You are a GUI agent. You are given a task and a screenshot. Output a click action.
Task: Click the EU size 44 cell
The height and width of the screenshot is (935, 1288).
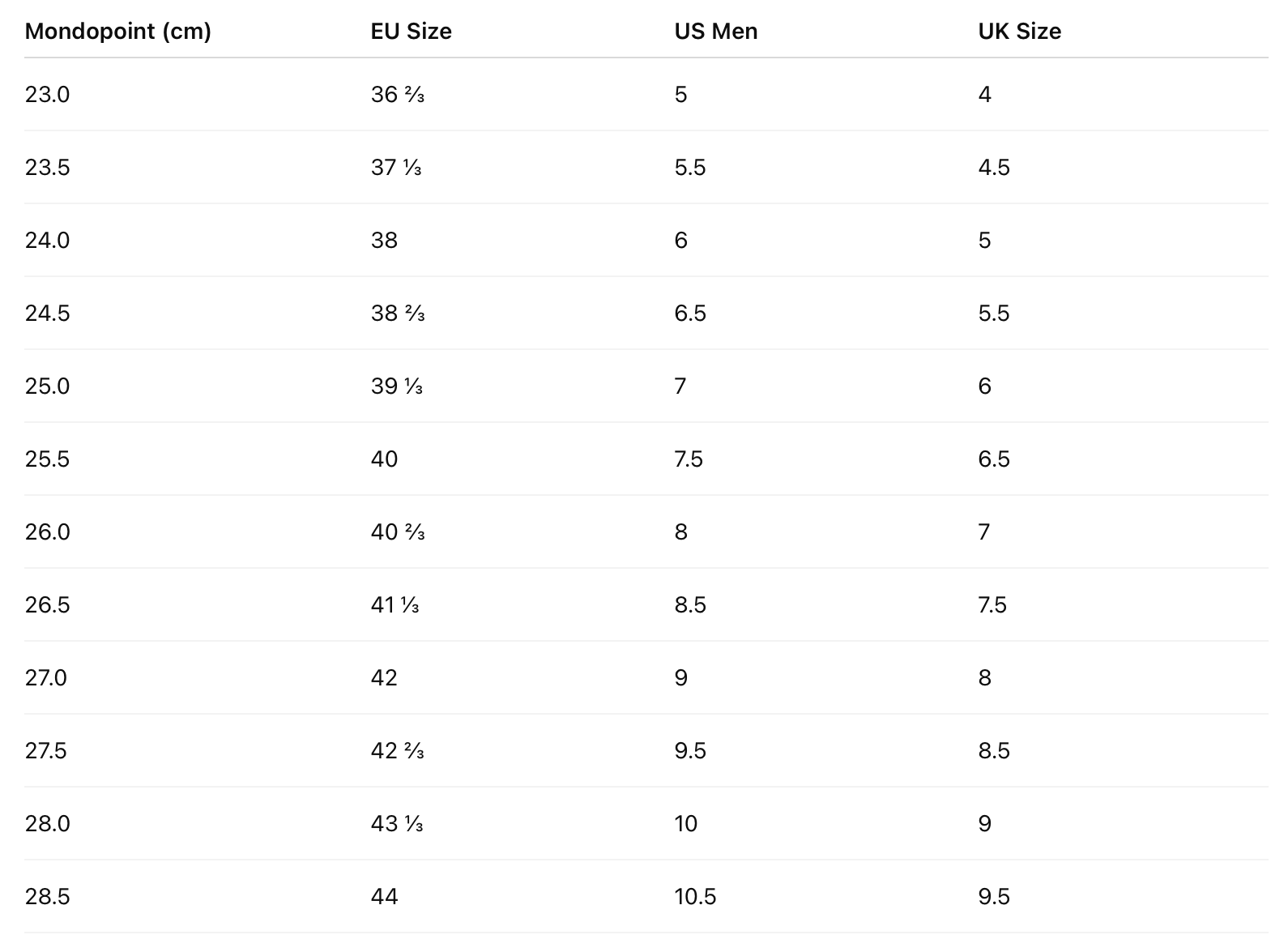[x=384, y=897]
